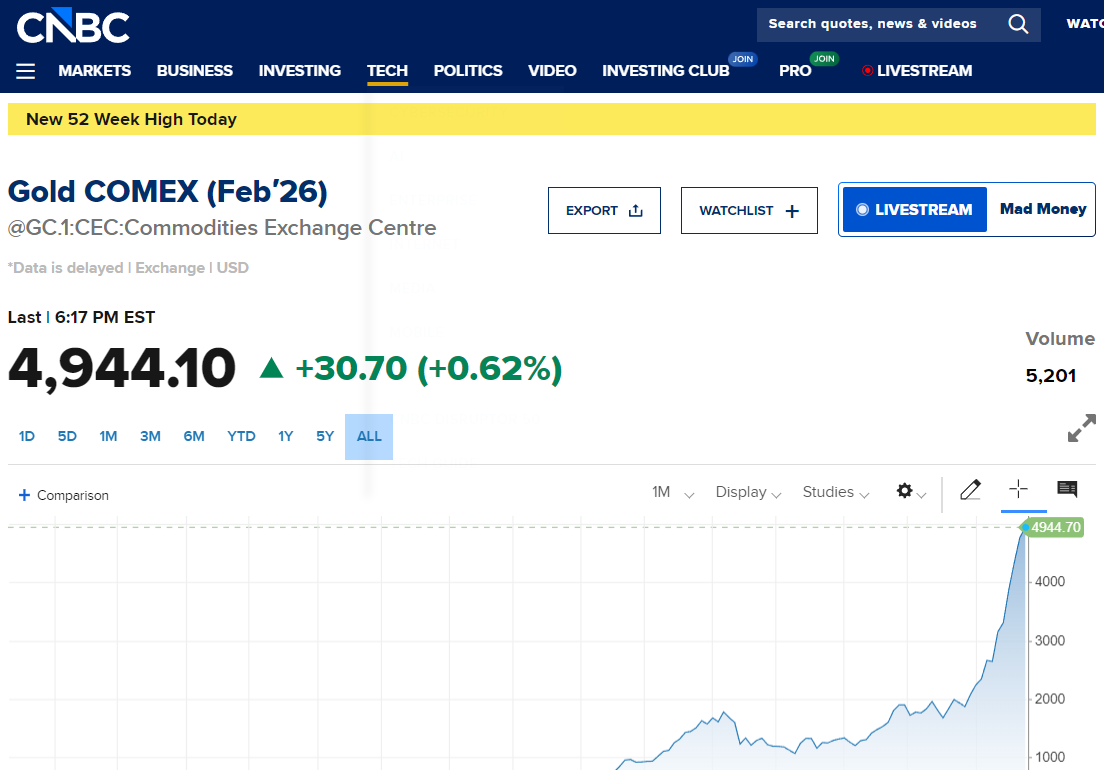Select the pencil drawing tool
Image resolution: width=1104 pixels, height=770 pixels.
[970, 489]
